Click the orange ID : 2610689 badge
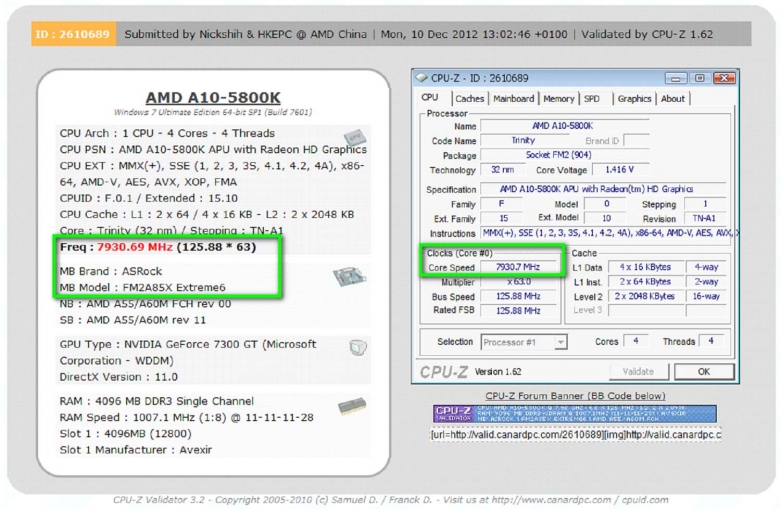 coord(73,34)
